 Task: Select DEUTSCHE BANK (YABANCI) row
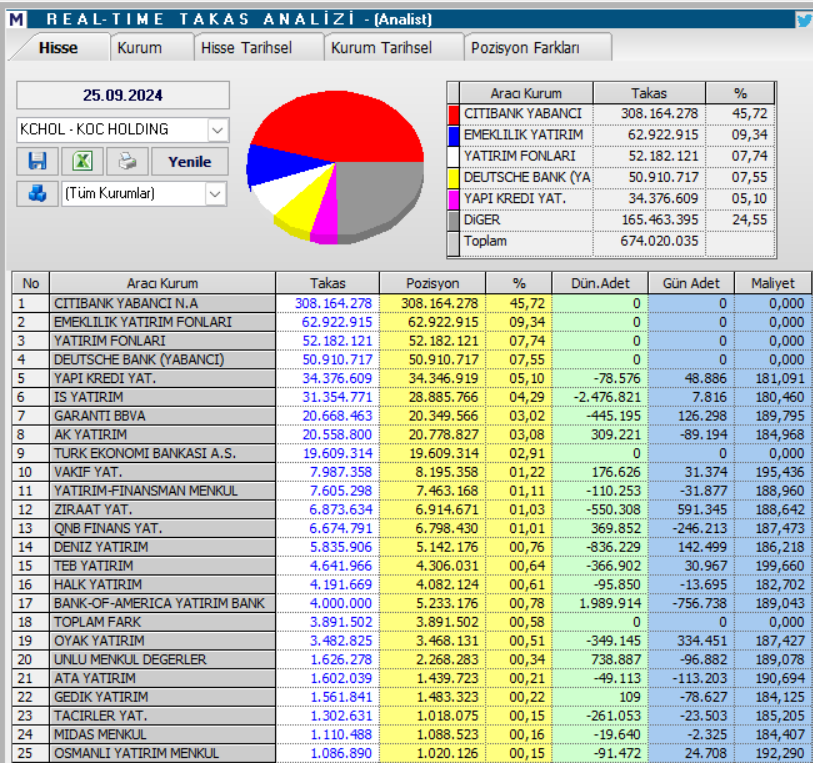412,360
